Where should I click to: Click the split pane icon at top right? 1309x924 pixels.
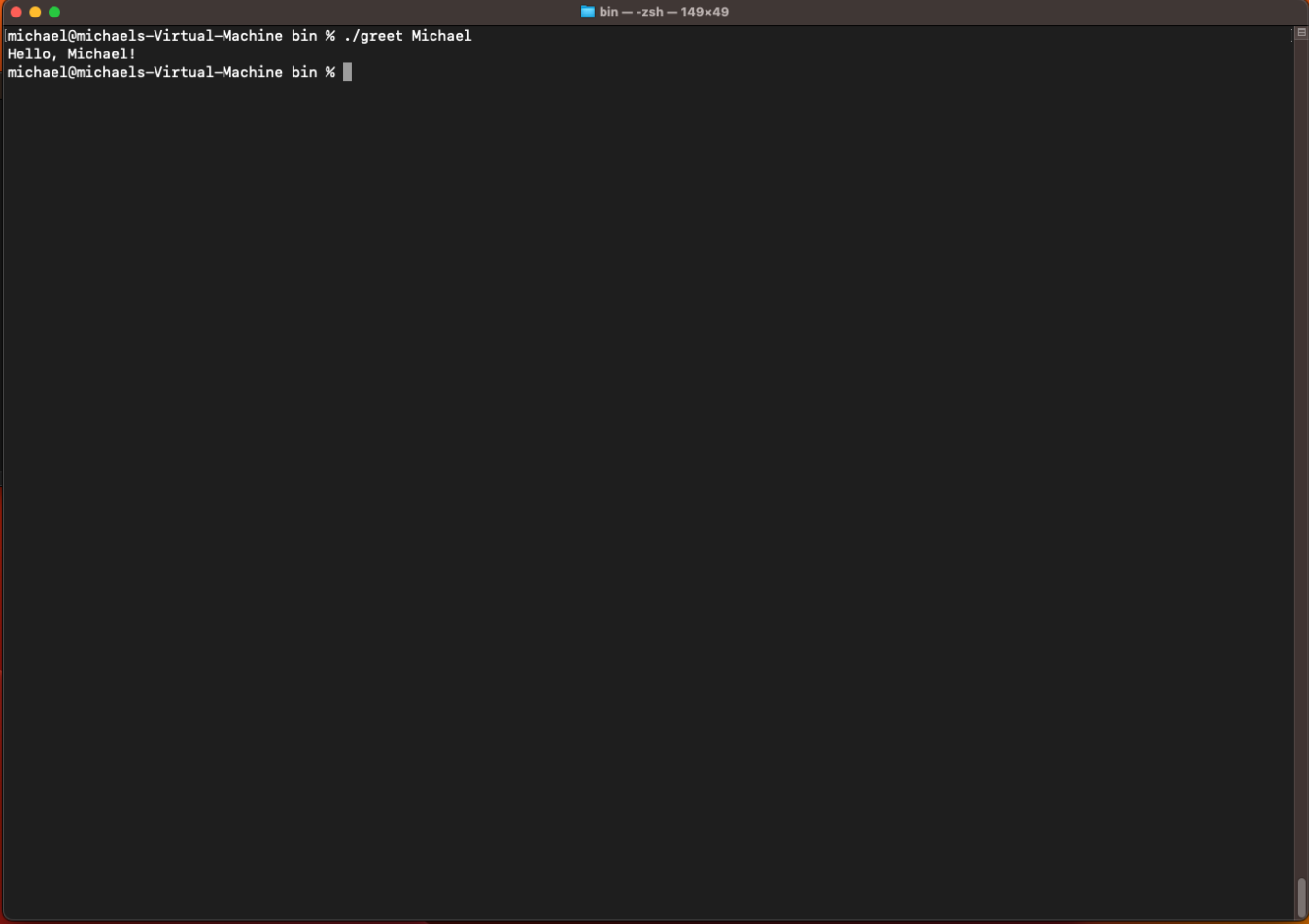click(x=1301, y=33)
